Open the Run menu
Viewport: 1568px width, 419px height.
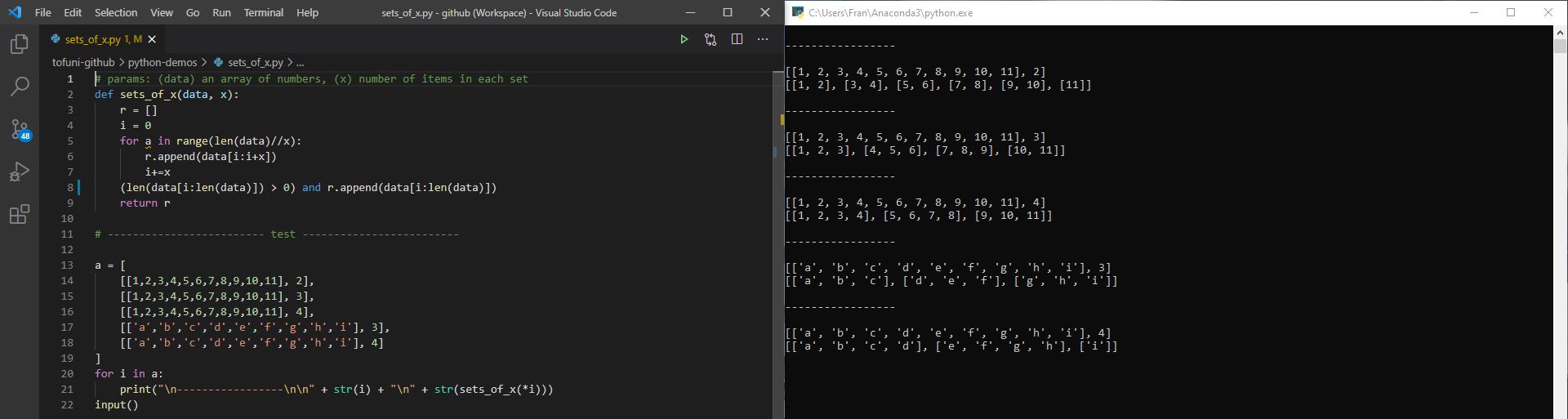(x=221, y=12)
